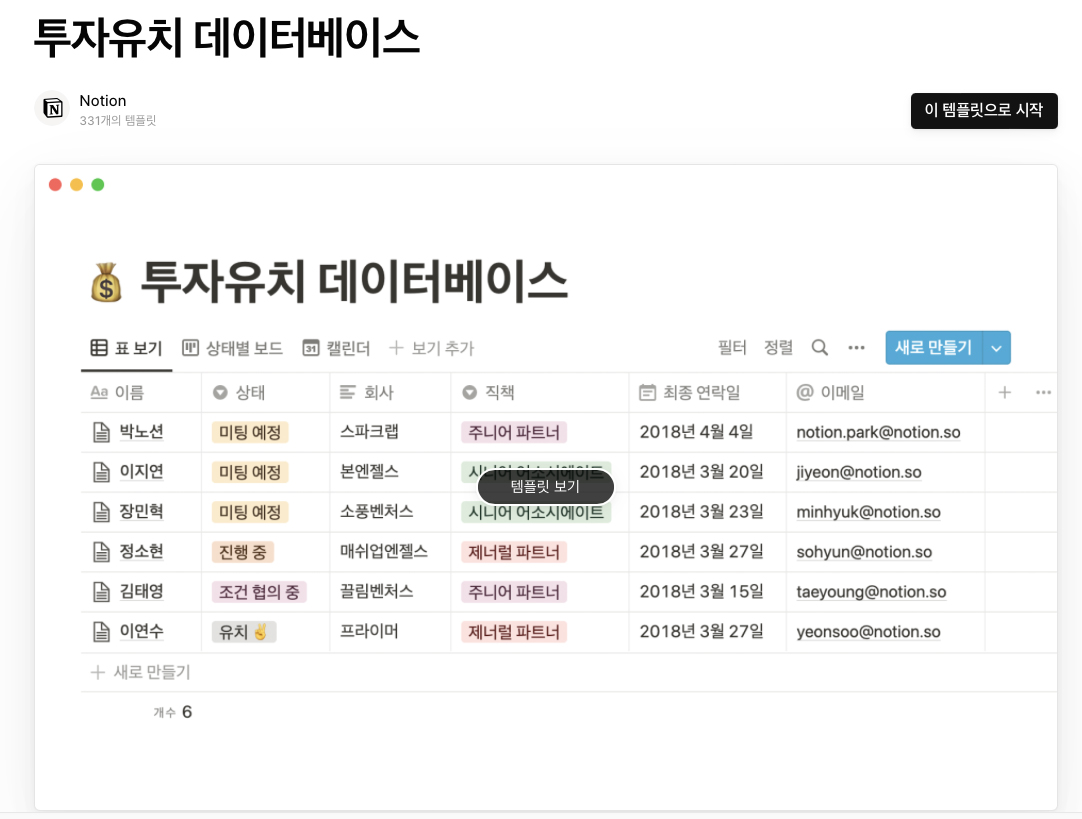The height and width of the screenshot is (819, 1082).
Task: Open the 이메일 column header menu
Action: click(885, 393)
